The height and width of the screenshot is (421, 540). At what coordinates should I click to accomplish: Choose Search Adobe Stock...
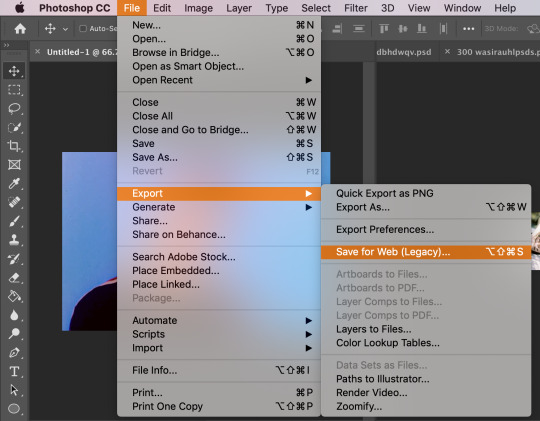[219, 257]
